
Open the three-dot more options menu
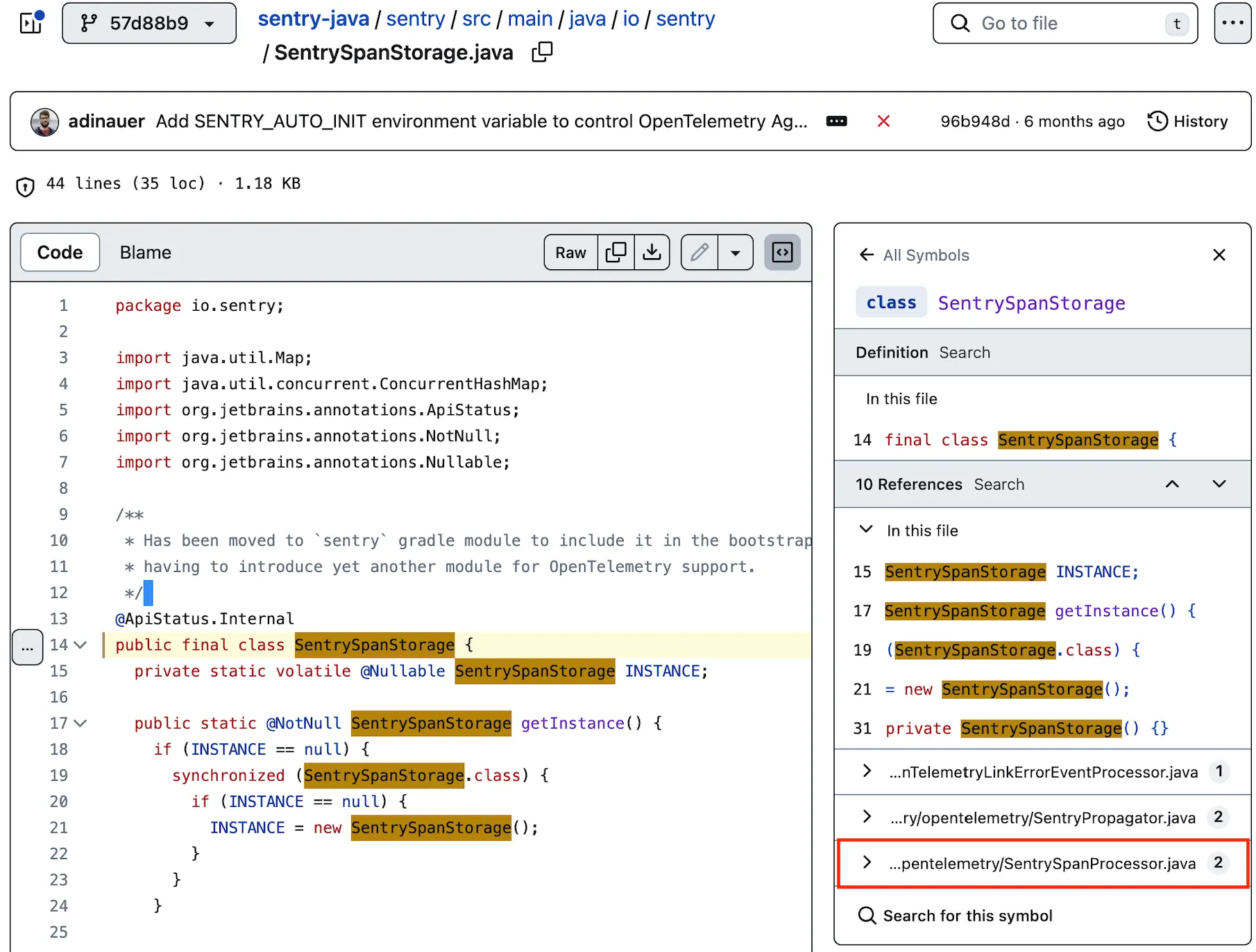pyautogui.click(x=1232, y=23)
